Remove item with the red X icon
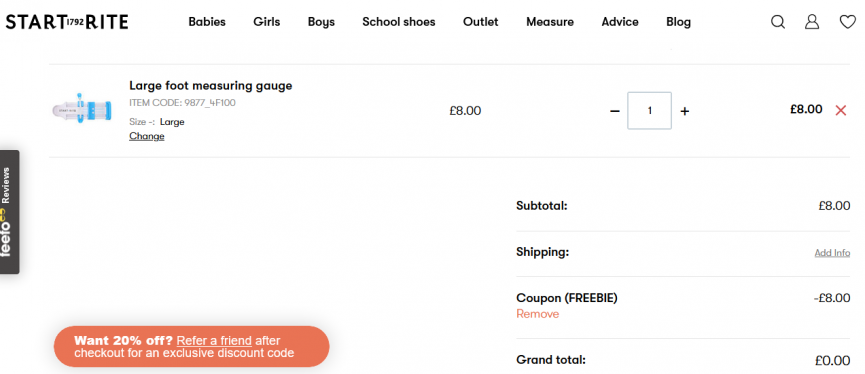 [x=841, y=110]
